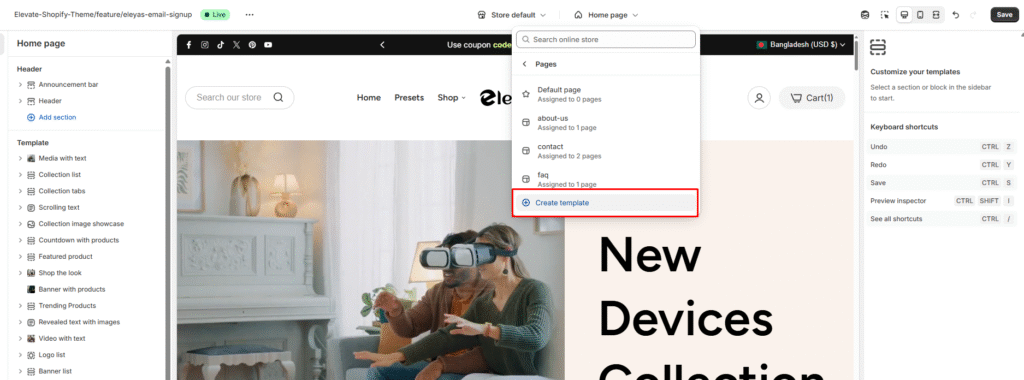Open the Pinterest icon in announcement bar
The height and width of the screenshot is (380, 1024).
(252, 44)
